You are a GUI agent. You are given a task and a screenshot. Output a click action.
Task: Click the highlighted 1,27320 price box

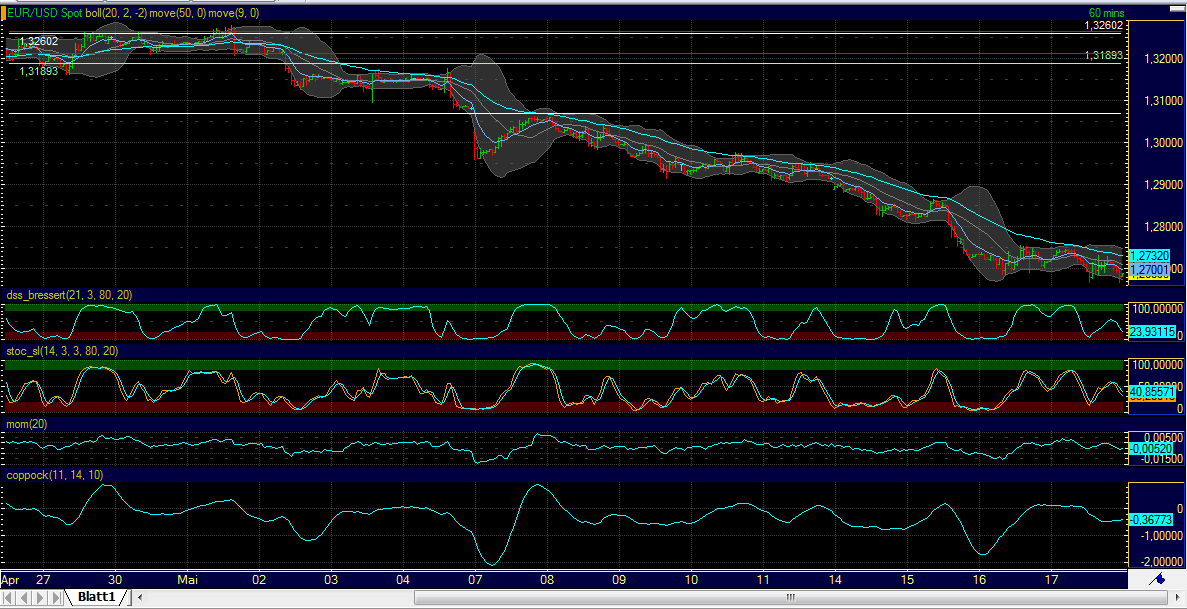coord(1150,256)
